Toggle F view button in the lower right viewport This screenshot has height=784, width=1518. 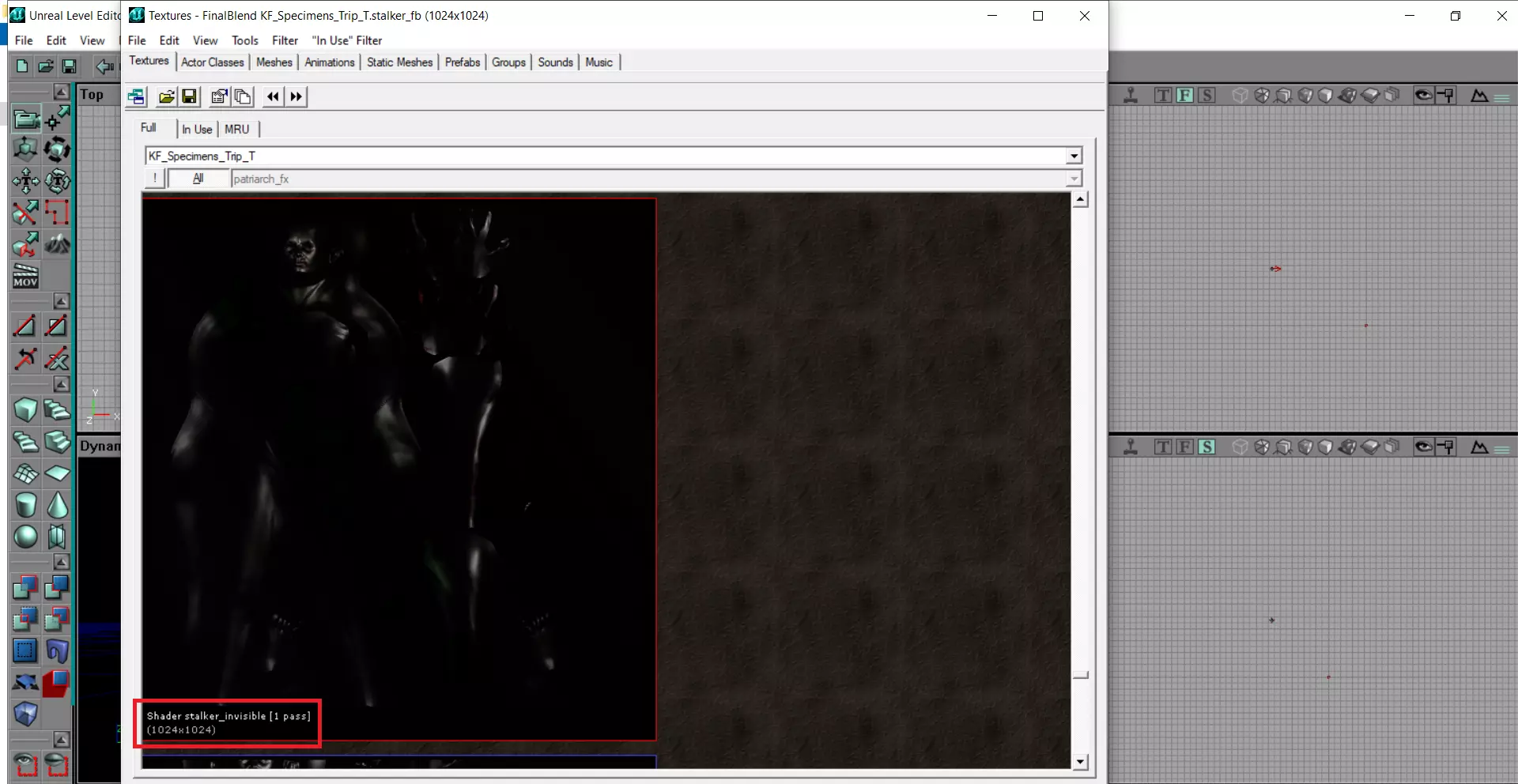click(1184, 447)
